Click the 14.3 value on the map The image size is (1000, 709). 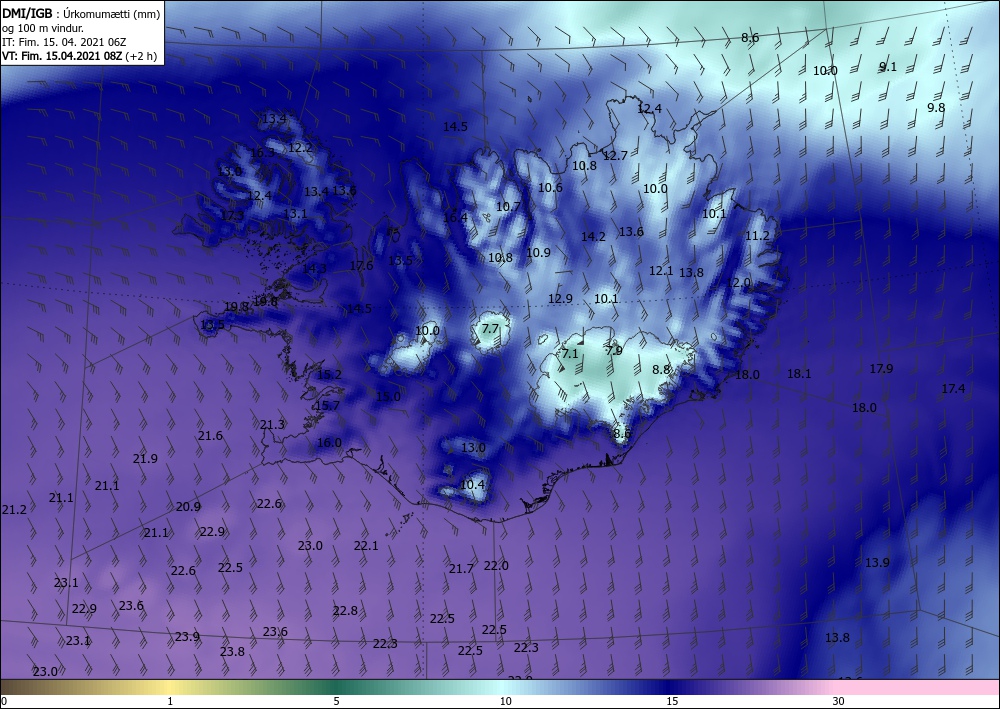(x=314, y=268)
